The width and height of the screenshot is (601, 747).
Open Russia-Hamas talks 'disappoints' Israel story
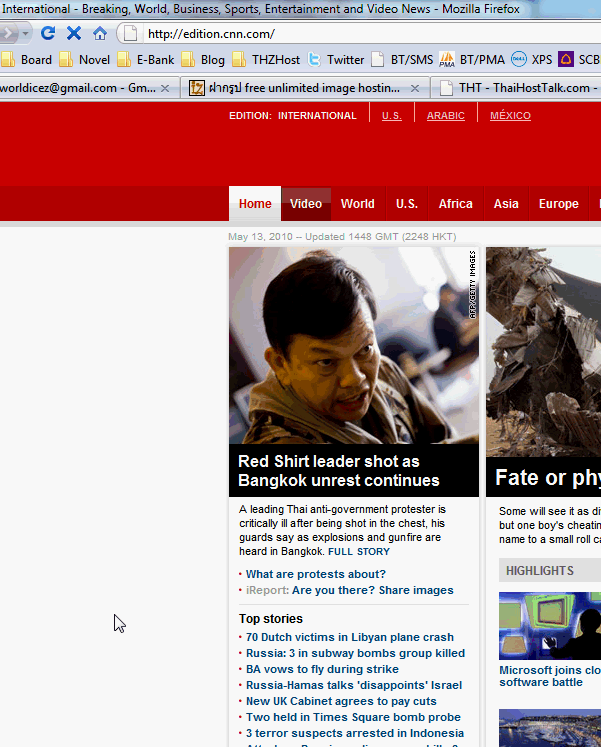point(354,685)
